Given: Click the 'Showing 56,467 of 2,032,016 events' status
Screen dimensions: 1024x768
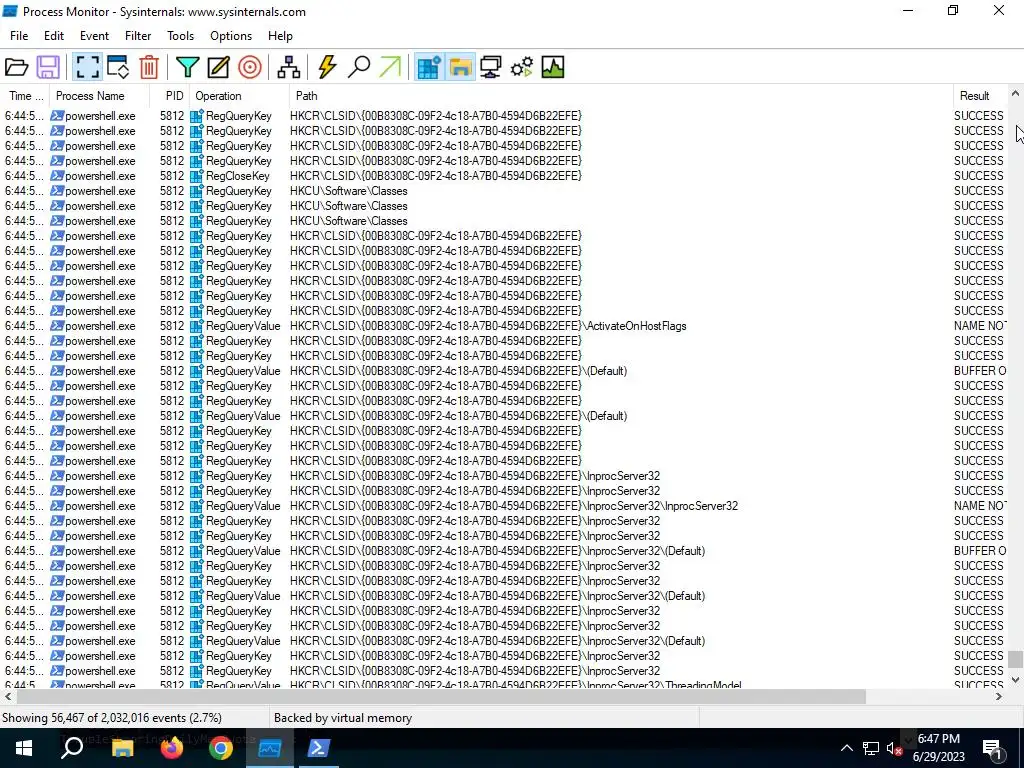Looking at the screenshot, I should (112, 718).
